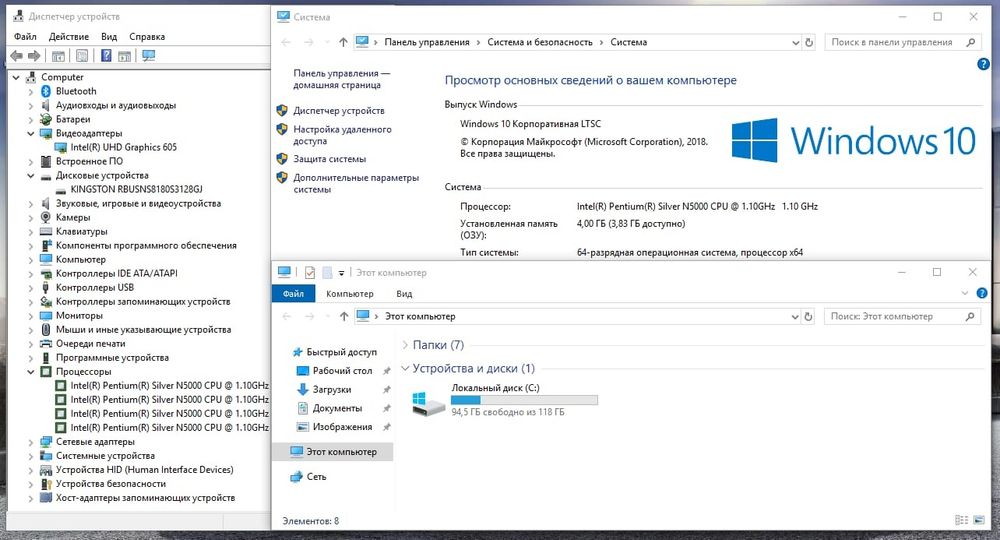The height and width of the screenshot is (540, 1000).
Task: Click the Устройства безопасности icon
Action: pyautogui.click(x=45, y=484)
